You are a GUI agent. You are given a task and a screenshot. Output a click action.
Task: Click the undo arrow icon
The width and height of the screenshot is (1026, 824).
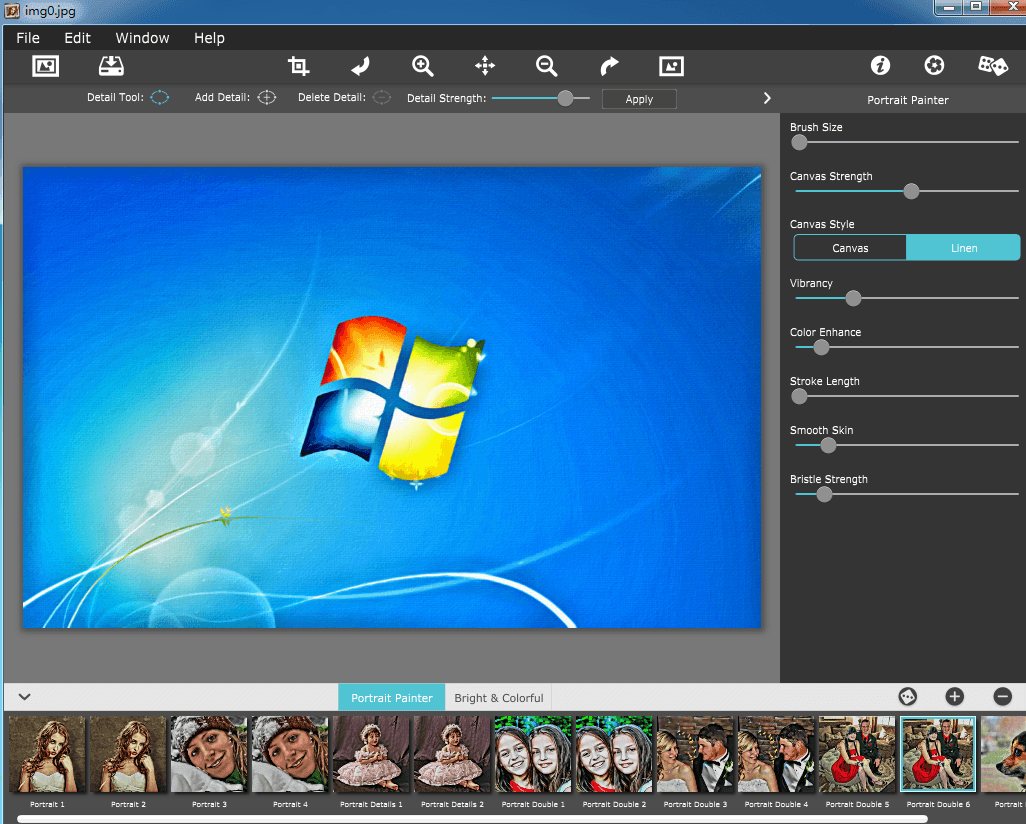(360, 66)
